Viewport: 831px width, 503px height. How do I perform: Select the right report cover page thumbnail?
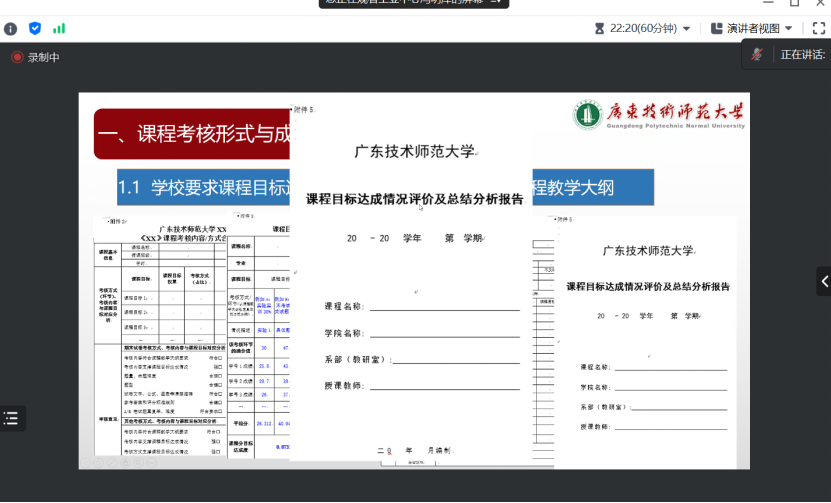(646, 340)
